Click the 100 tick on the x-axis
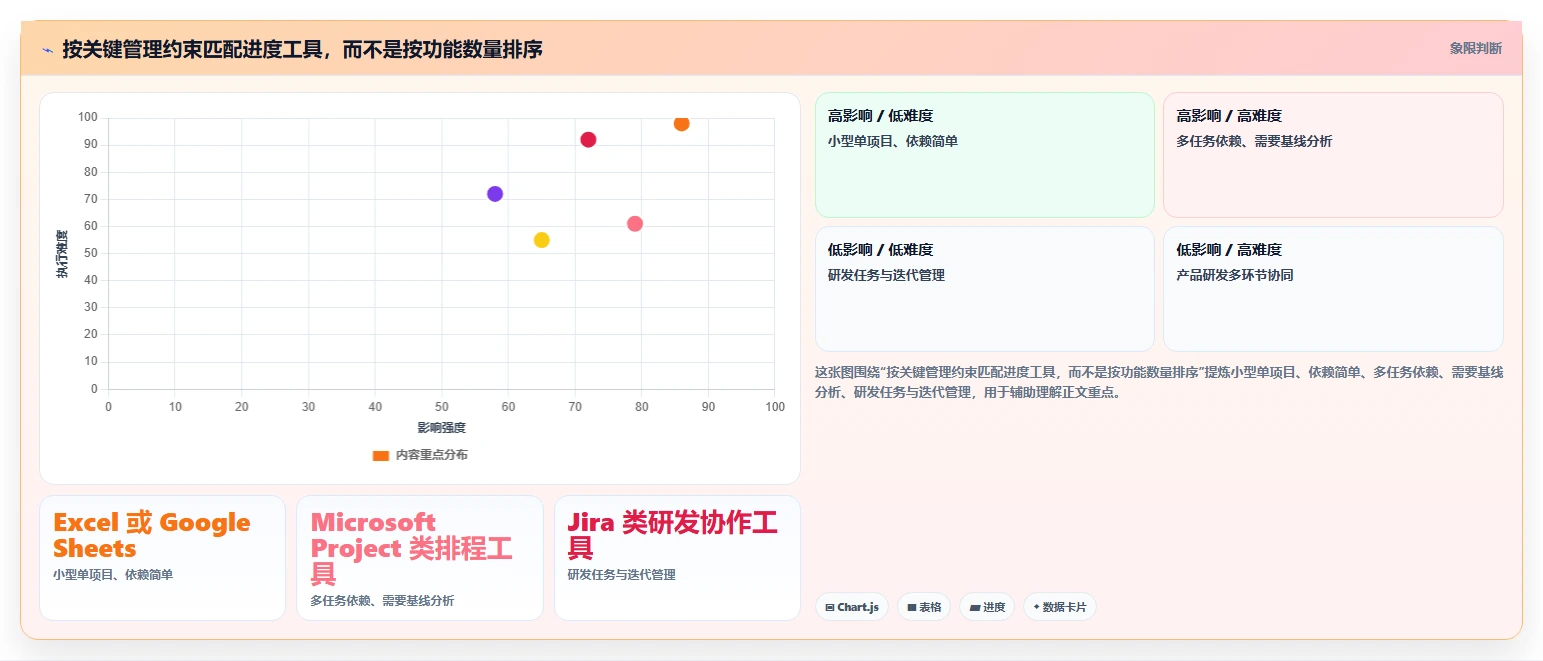The height and width of the screenshot is (661, 1543). pyautogui.click(x=775, y=407)
